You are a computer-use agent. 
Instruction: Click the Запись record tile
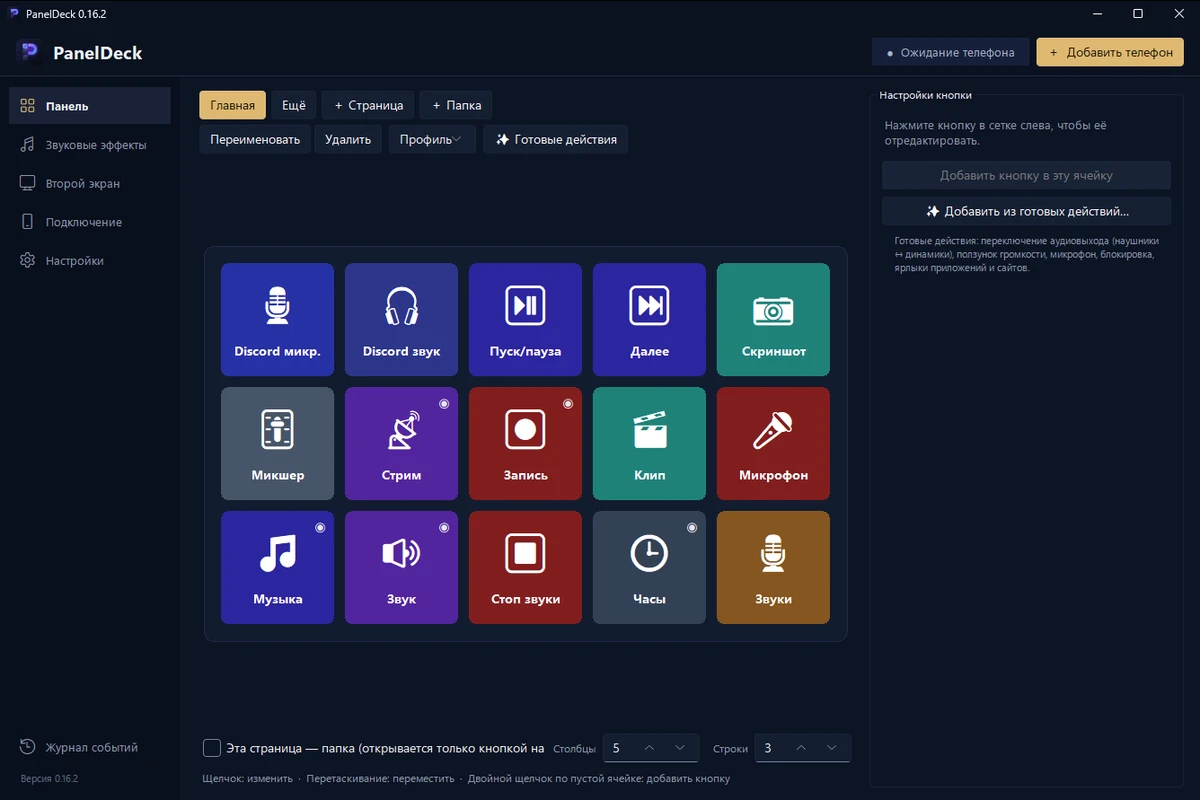[525, 443]
